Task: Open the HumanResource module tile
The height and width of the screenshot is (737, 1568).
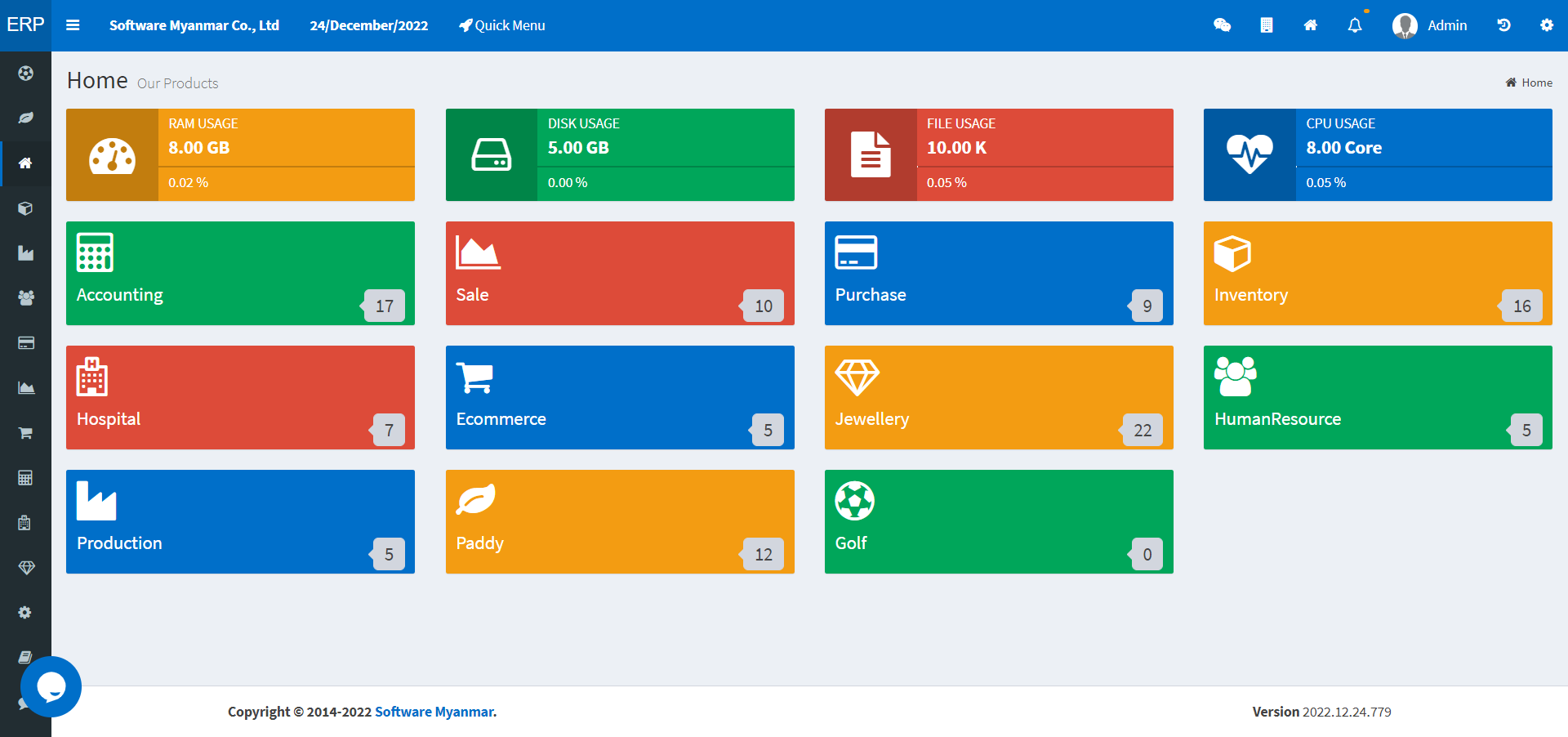Action: [1378, 397]
